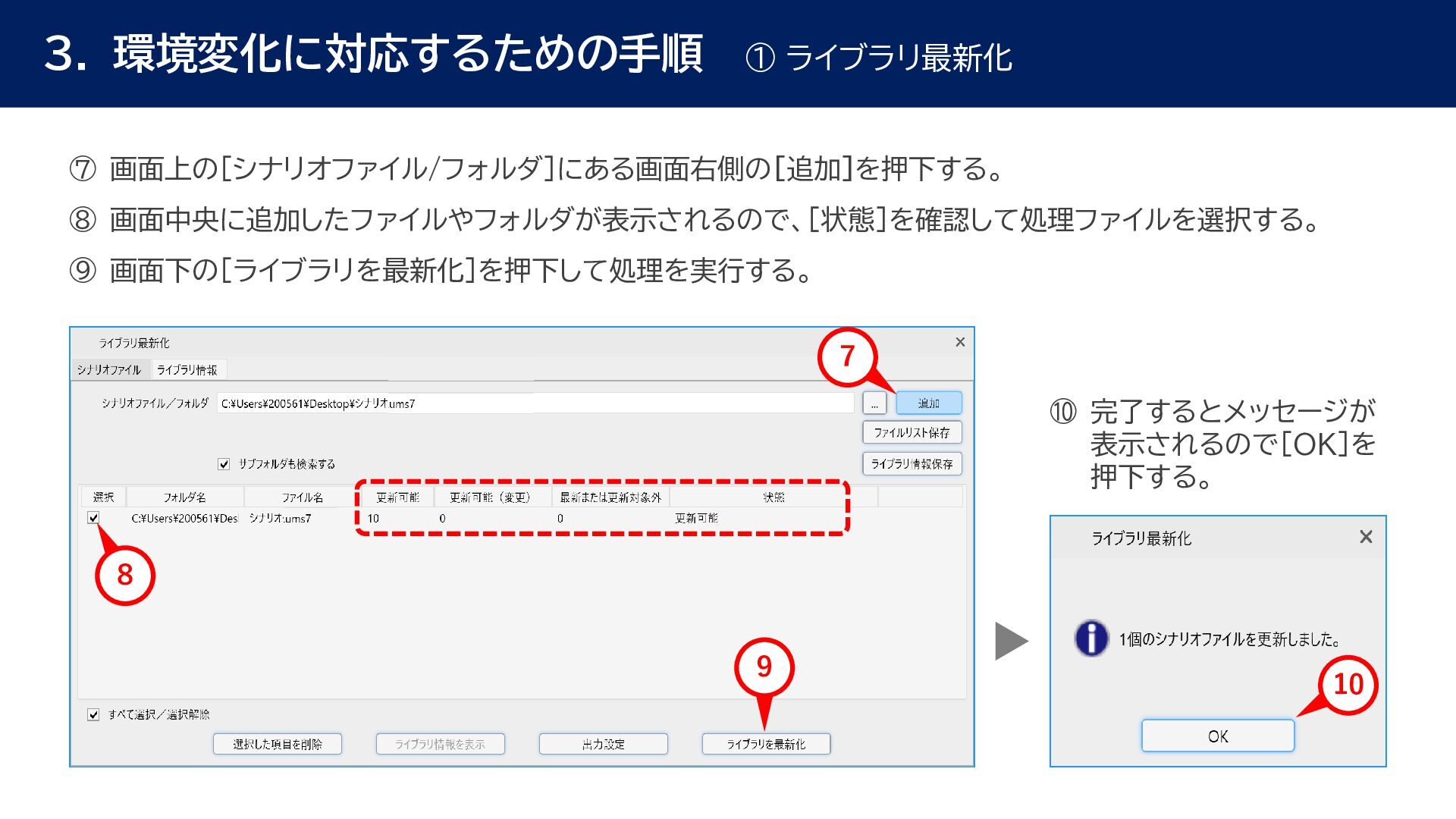The image size is (1456, 819).
Task: Close the small ライブラリ最新化 message dialog
Action: pyautogui.click(x=1366, y=537)
